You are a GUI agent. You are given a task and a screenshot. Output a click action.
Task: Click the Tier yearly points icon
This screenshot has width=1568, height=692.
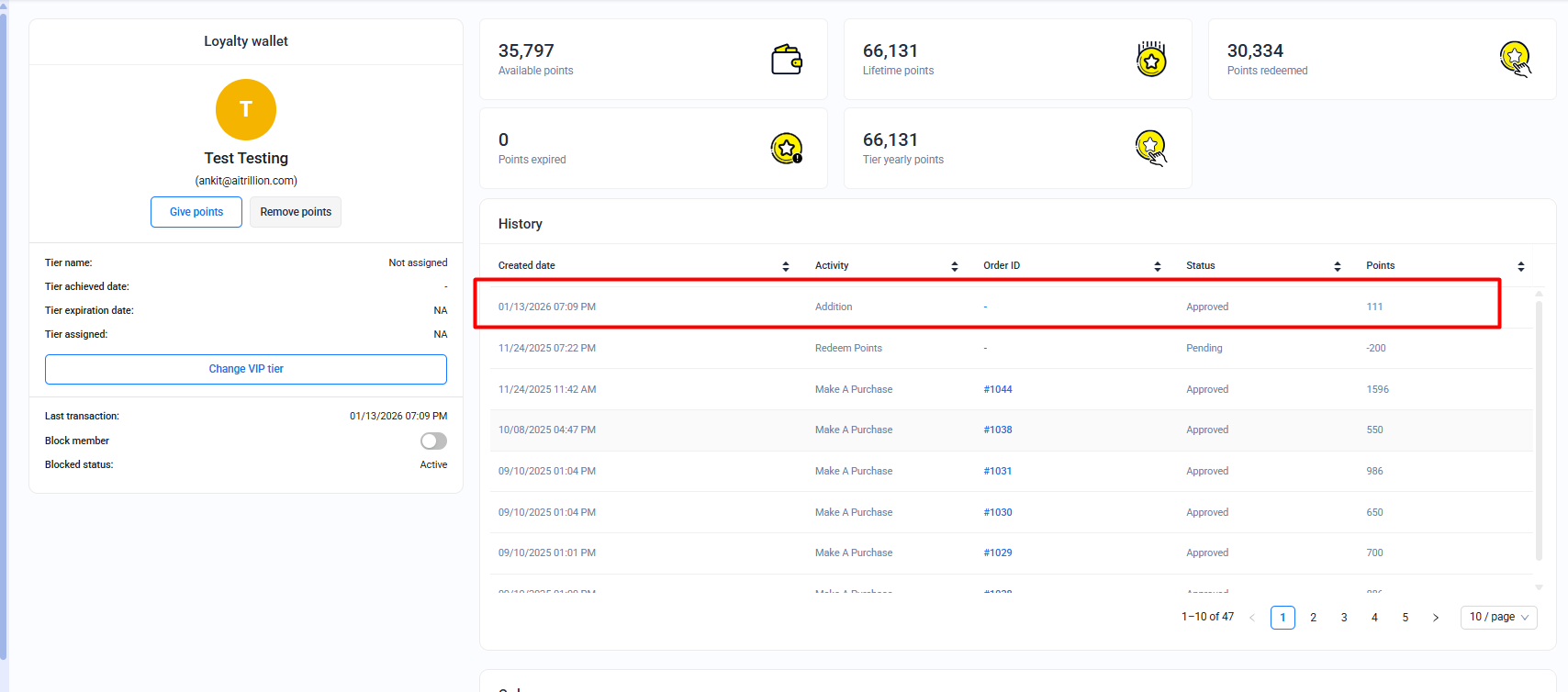point(1150,149)
